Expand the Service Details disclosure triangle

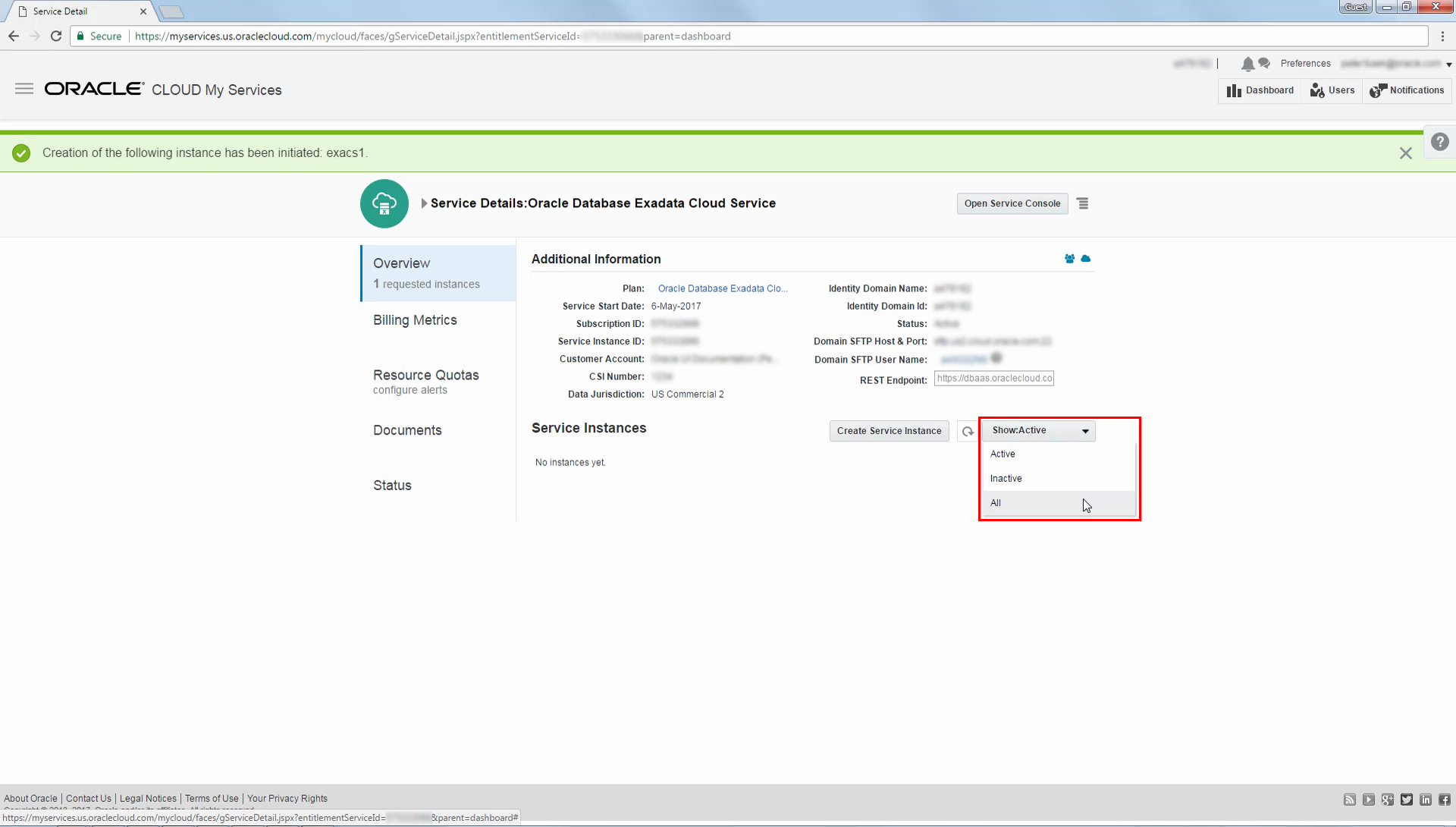click(425, 203)
